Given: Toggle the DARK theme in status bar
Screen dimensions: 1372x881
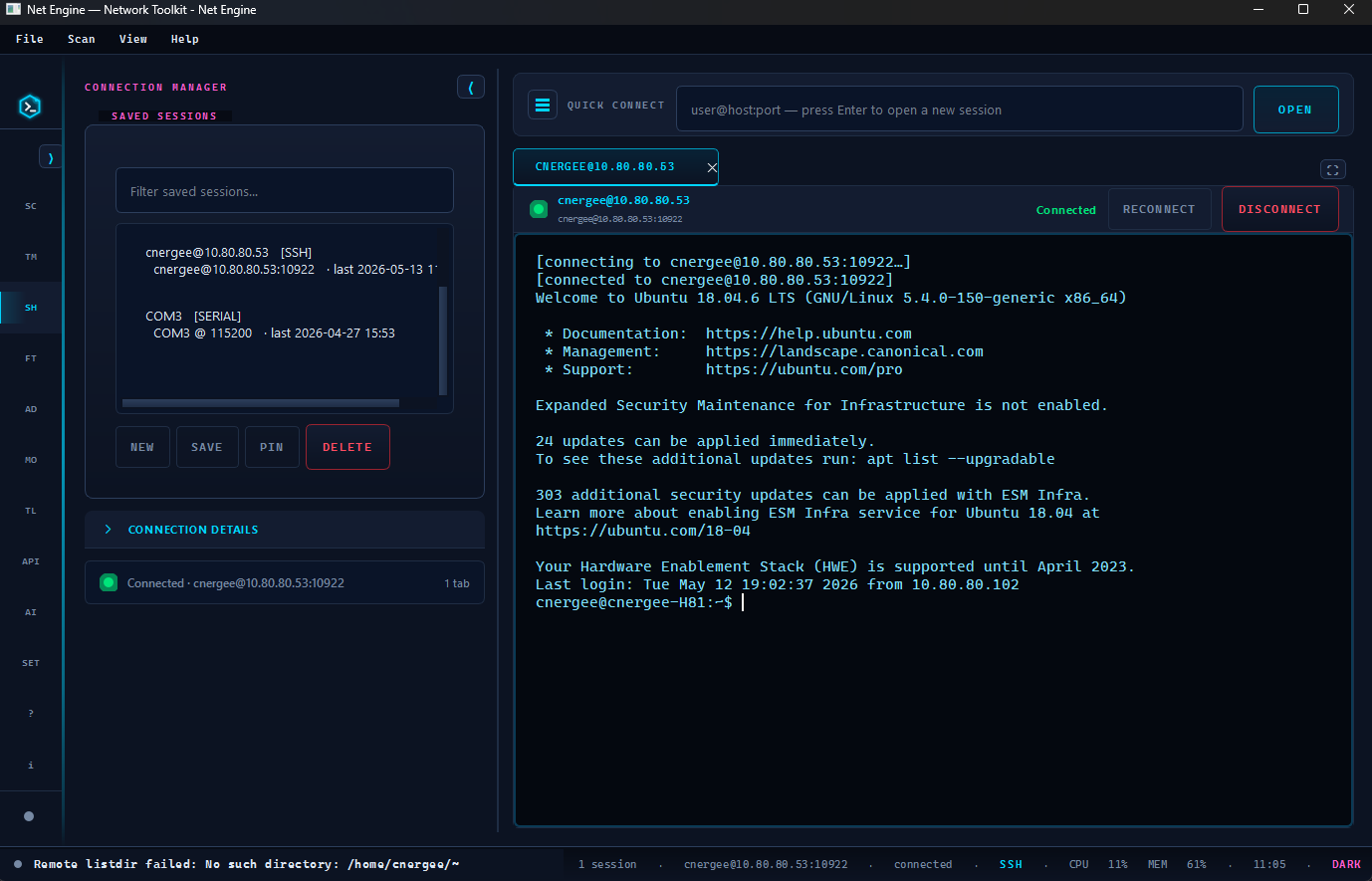Looking at the screenshot, I should coord(1346,864).
